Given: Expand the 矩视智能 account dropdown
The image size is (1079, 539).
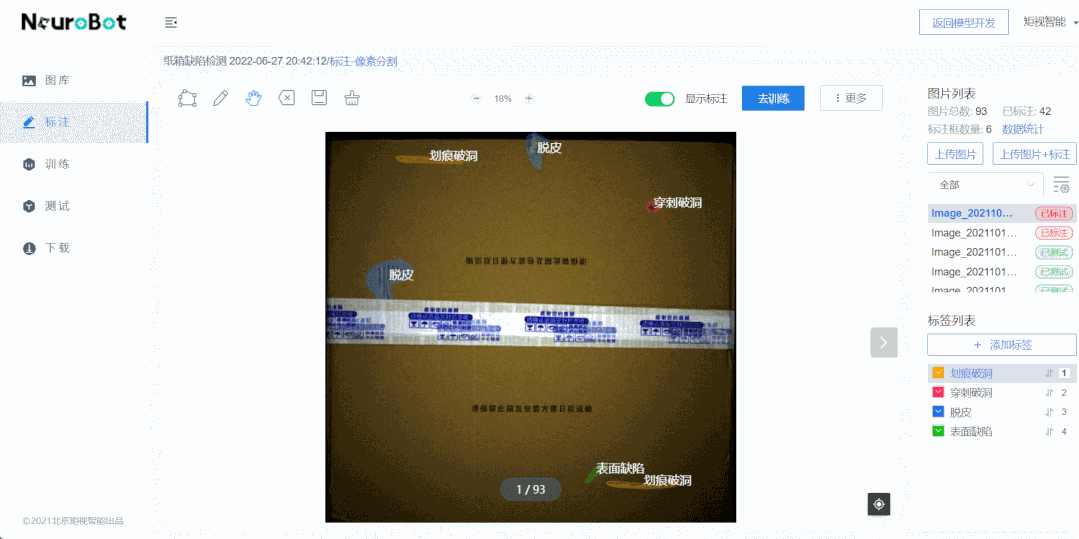Looking at the screenshot, I should [x=1049, y=22].
